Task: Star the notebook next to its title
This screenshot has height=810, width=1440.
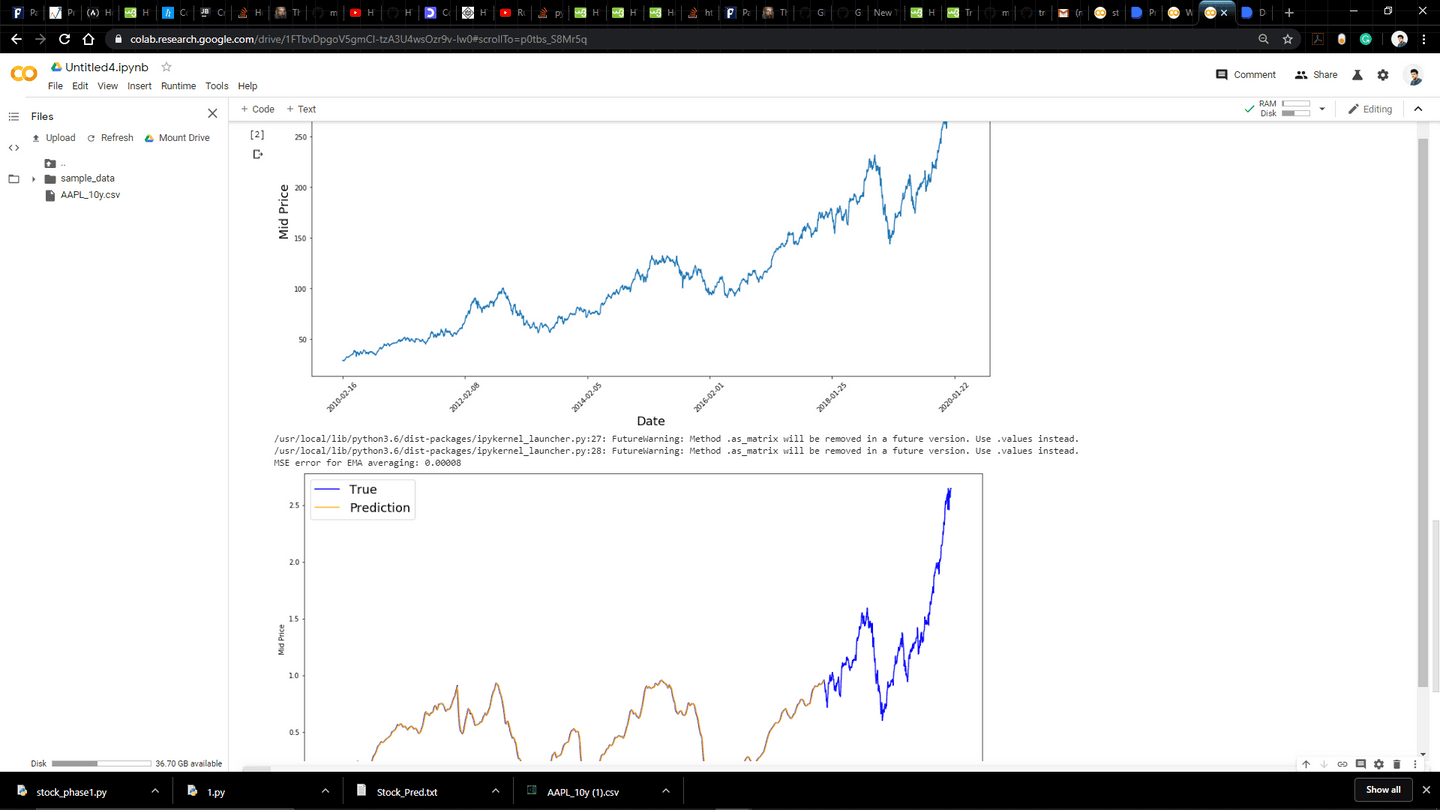Action: [167, 67]
